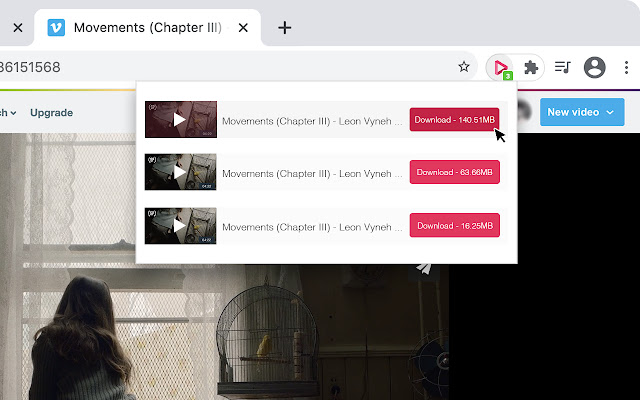Play the thumbnail of the 140.51MB video
The image size is (640, 400).
[180, 119]
